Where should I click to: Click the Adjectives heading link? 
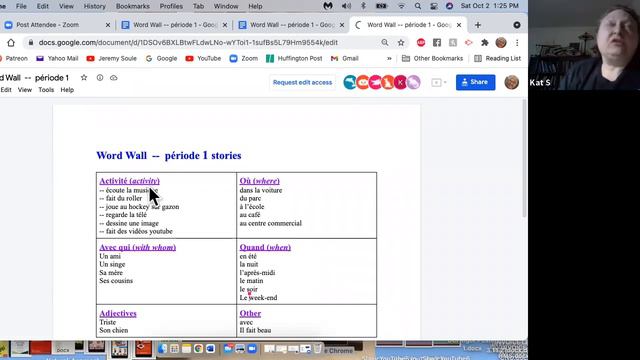click(x=118, y=313)
